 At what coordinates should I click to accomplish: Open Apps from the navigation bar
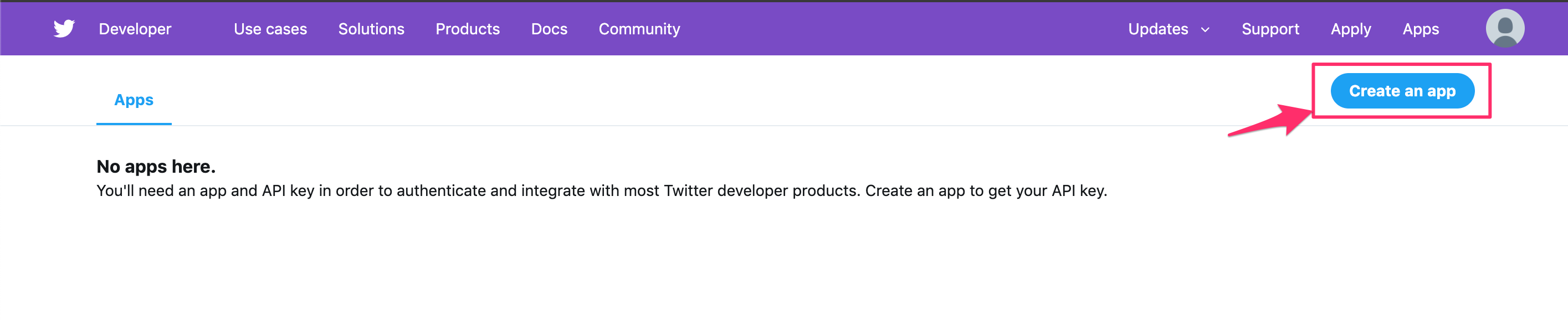click(x=1421, y=29)
